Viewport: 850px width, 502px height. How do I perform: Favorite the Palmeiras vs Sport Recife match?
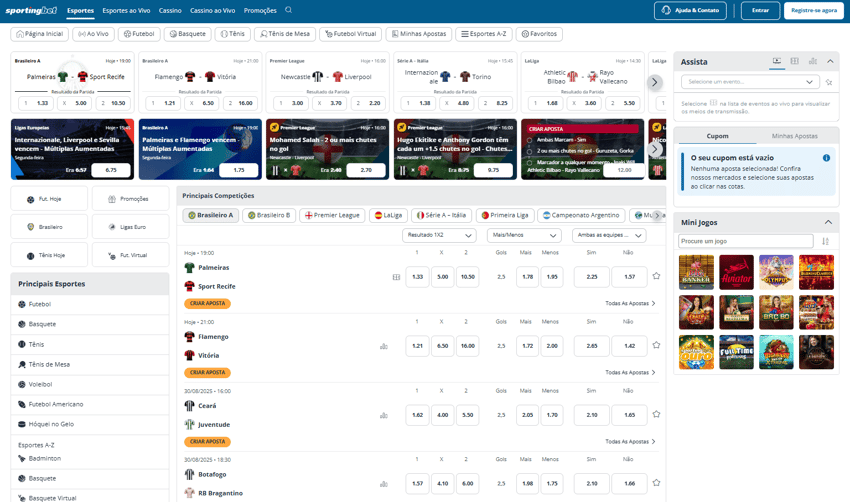656,276
